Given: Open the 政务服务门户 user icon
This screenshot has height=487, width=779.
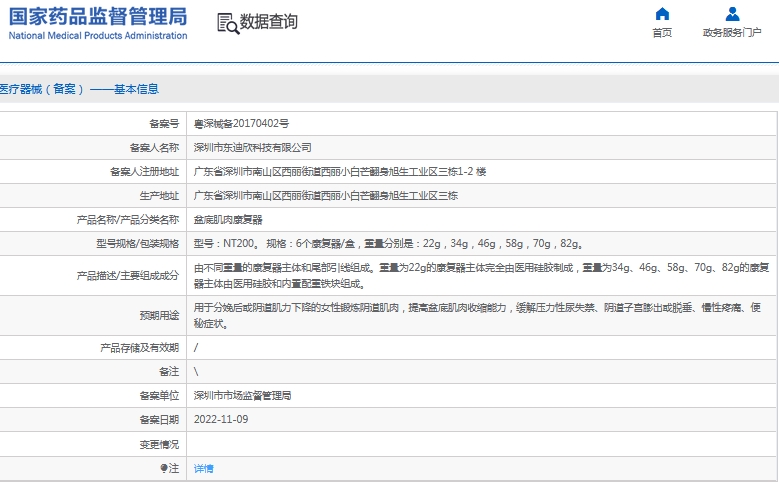Looking at the screenshot, I should pos(732,13).
